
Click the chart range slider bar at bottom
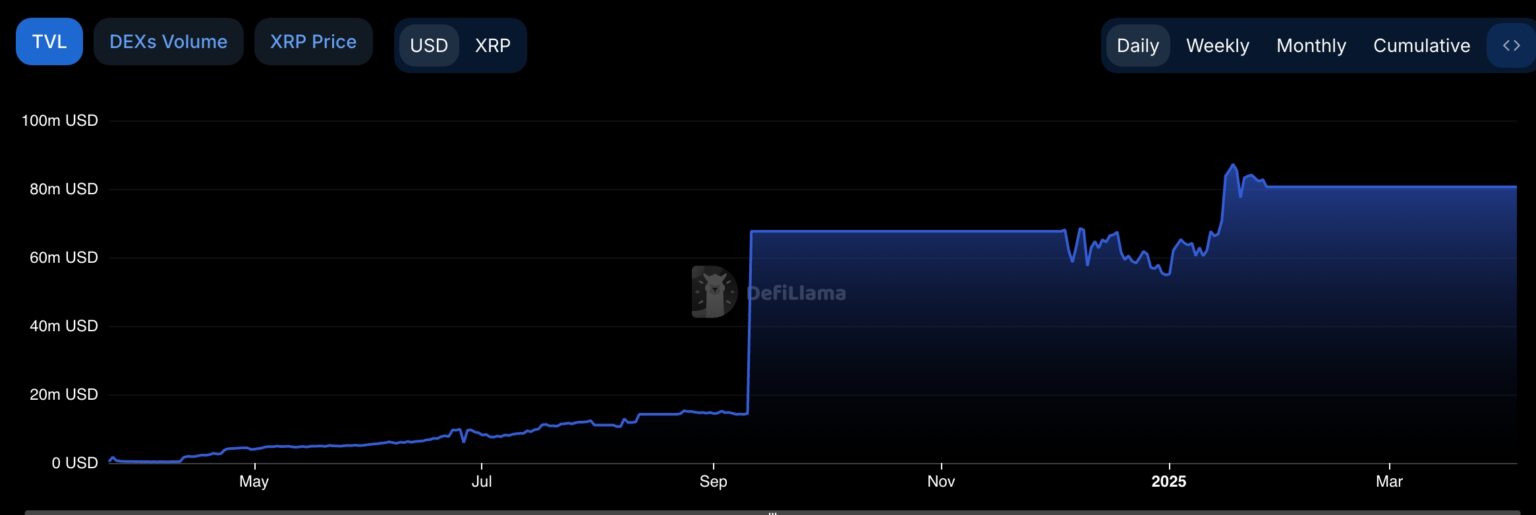point(770,511)
